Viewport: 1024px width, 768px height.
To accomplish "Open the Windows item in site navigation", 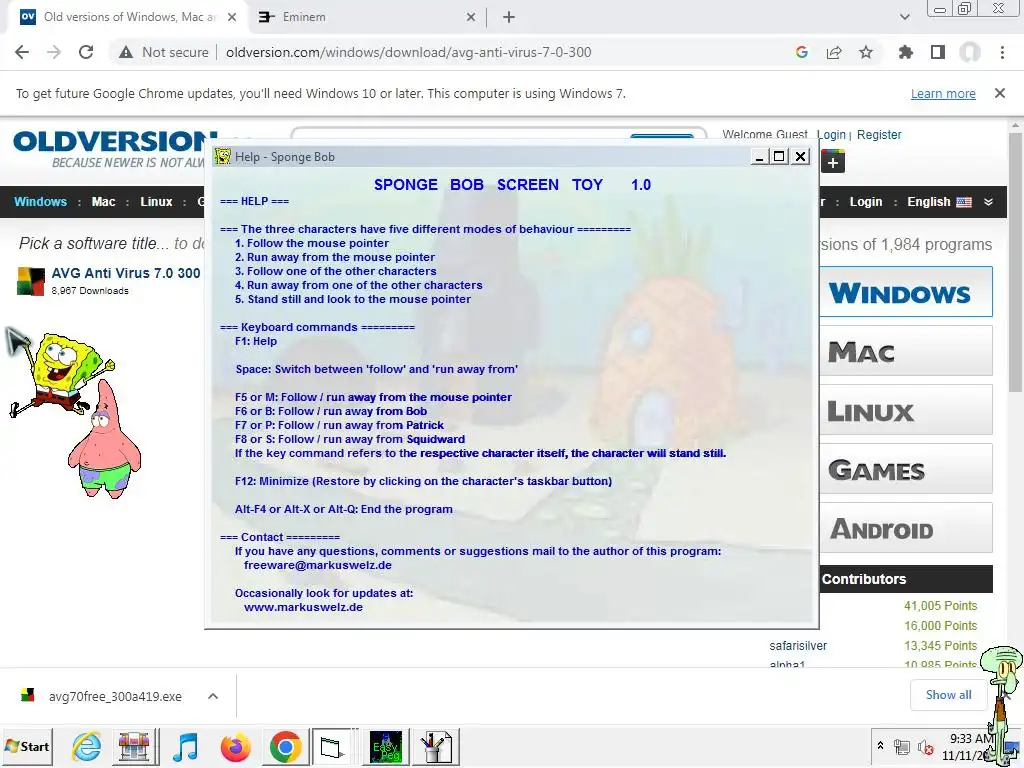I will point(40,202).
